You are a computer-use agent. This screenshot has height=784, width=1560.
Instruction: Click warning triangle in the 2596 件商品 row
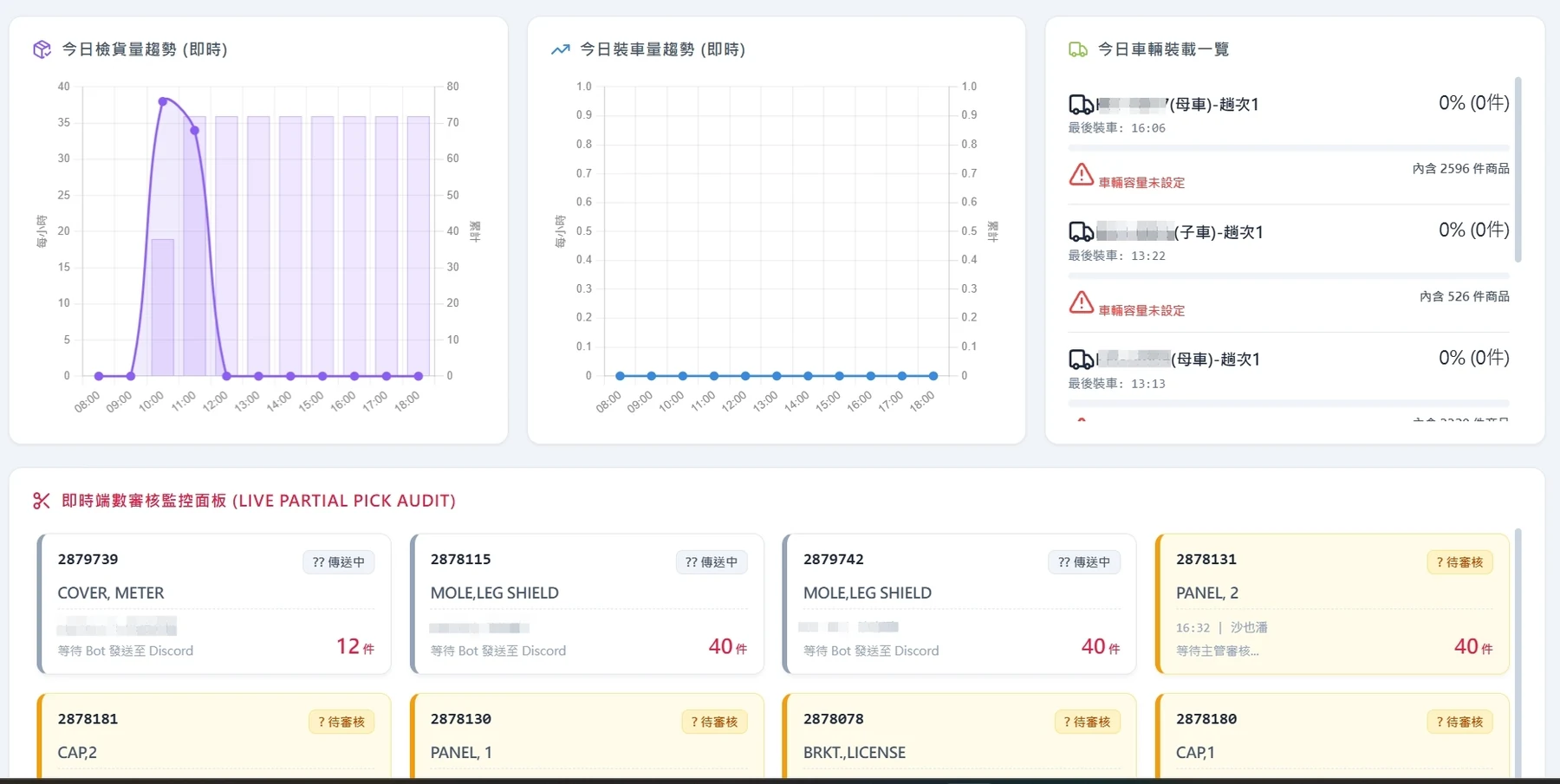tap(1081, 175)
